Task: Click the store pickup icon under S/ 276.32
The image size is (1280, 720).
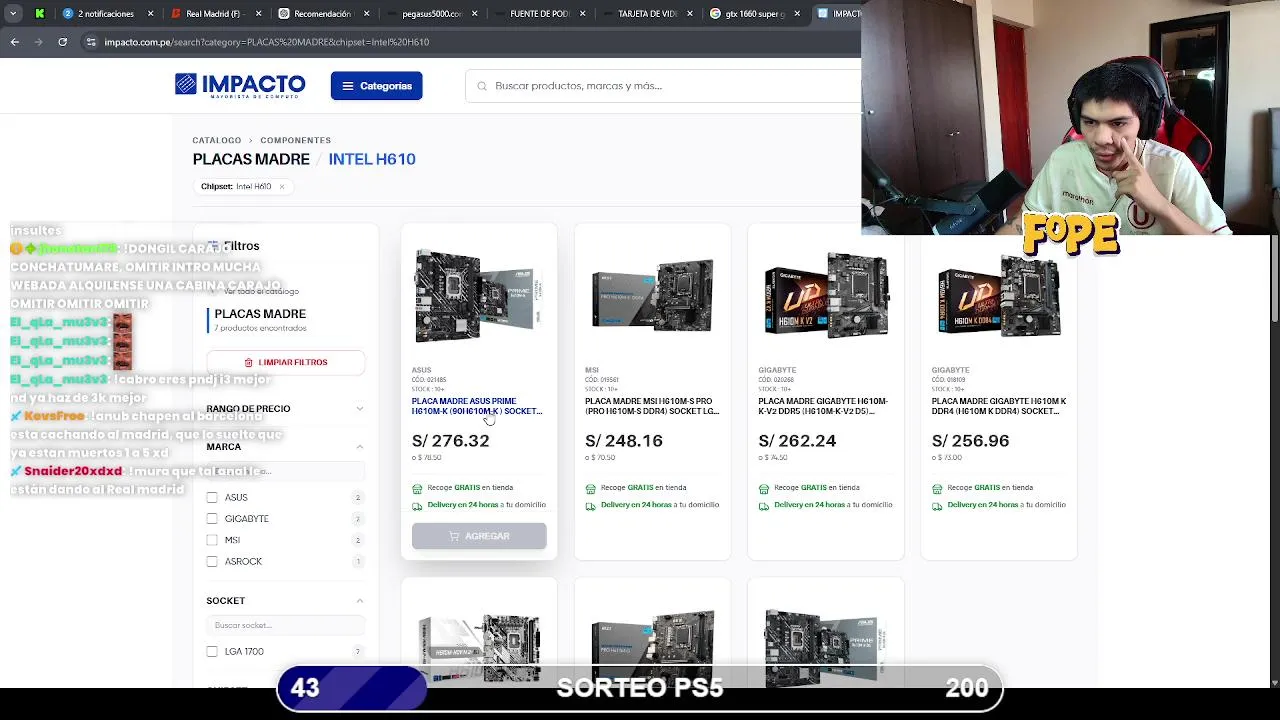Action: click(x=417, y=488)
